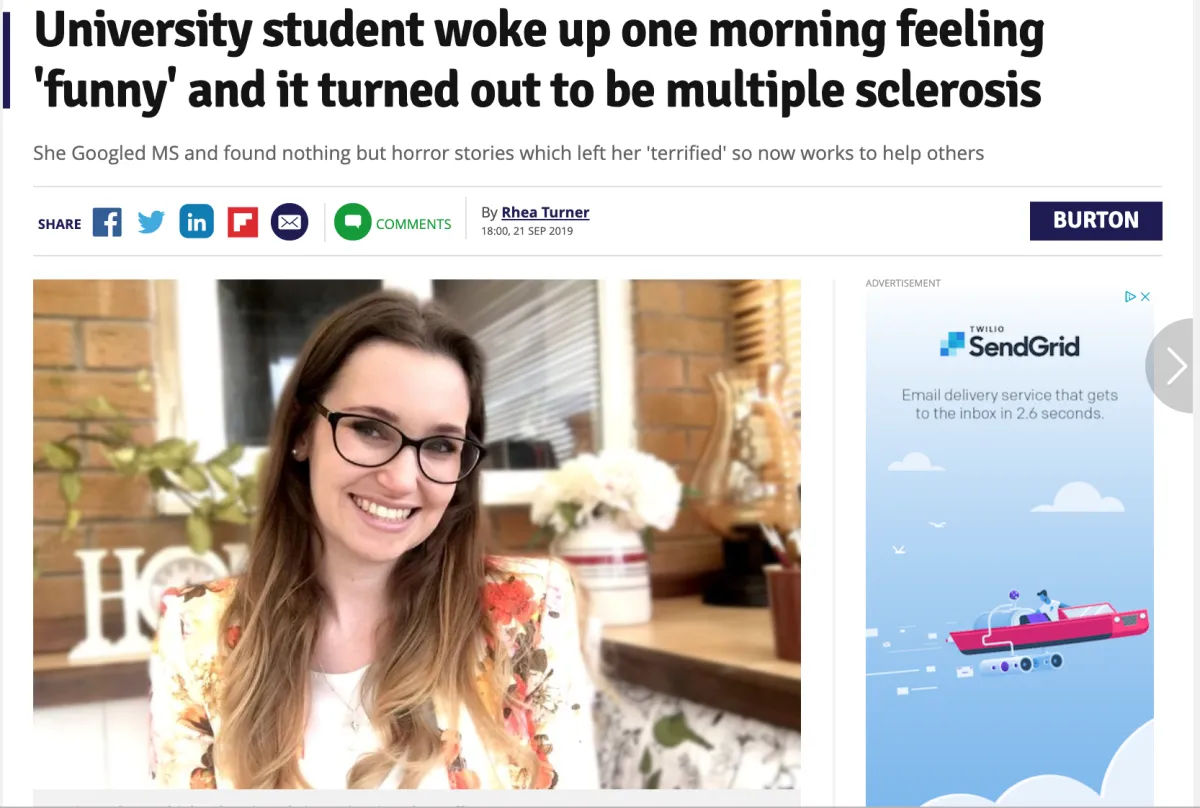Image resolution: width=1200 pixels, height=808 pixels.
Task: Go to next article arrow
Action: tap(1174, 366)
